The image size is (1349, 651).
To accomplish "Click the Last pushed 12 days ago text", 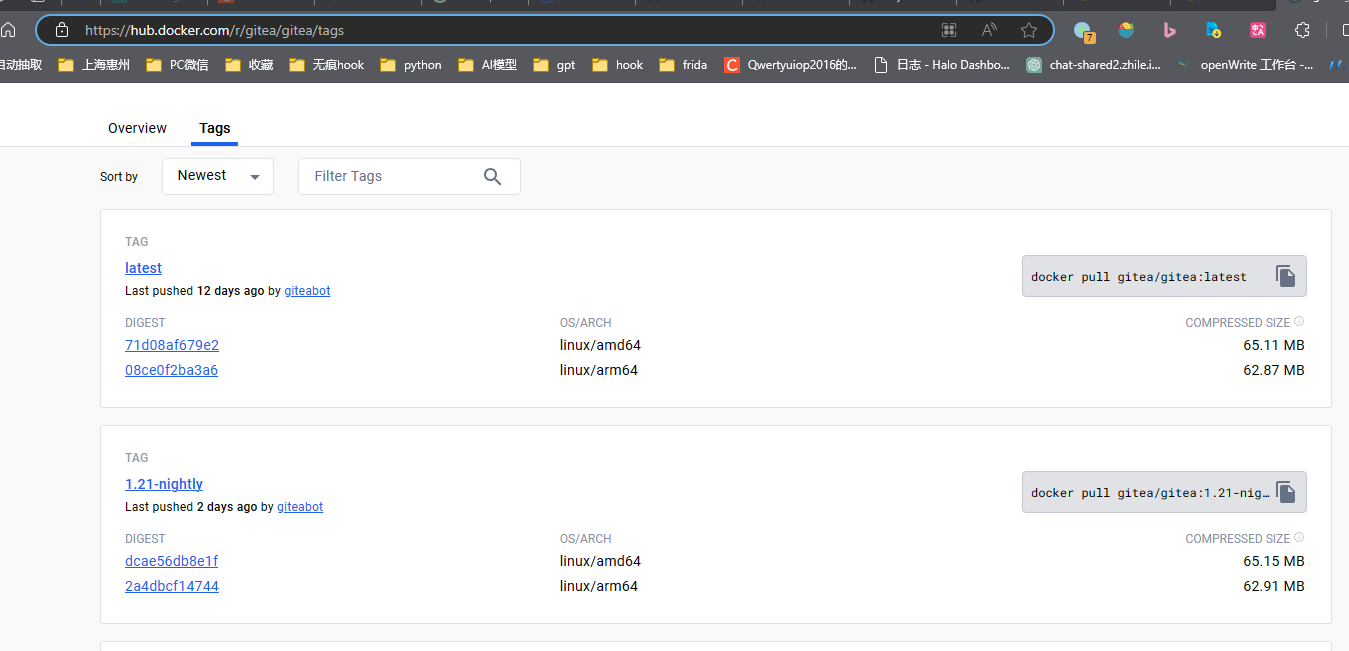I will coord(195,291).
